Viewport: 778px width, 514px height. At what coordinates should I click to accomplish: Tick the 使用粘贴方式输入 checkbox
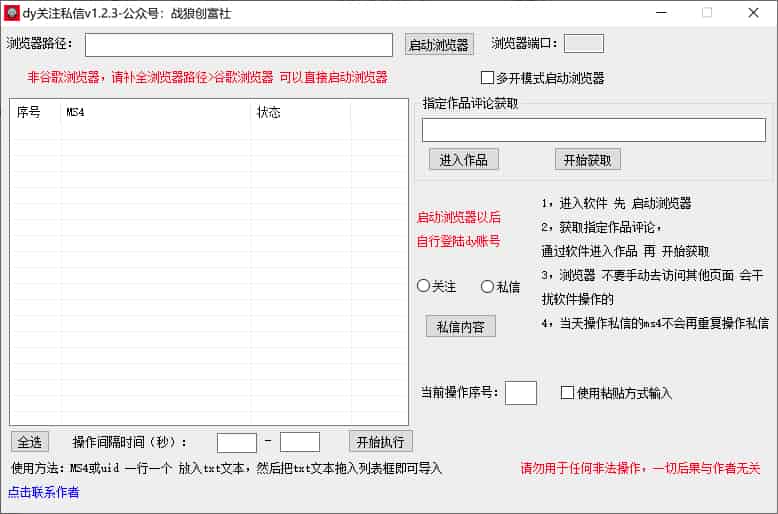point(567,393)
